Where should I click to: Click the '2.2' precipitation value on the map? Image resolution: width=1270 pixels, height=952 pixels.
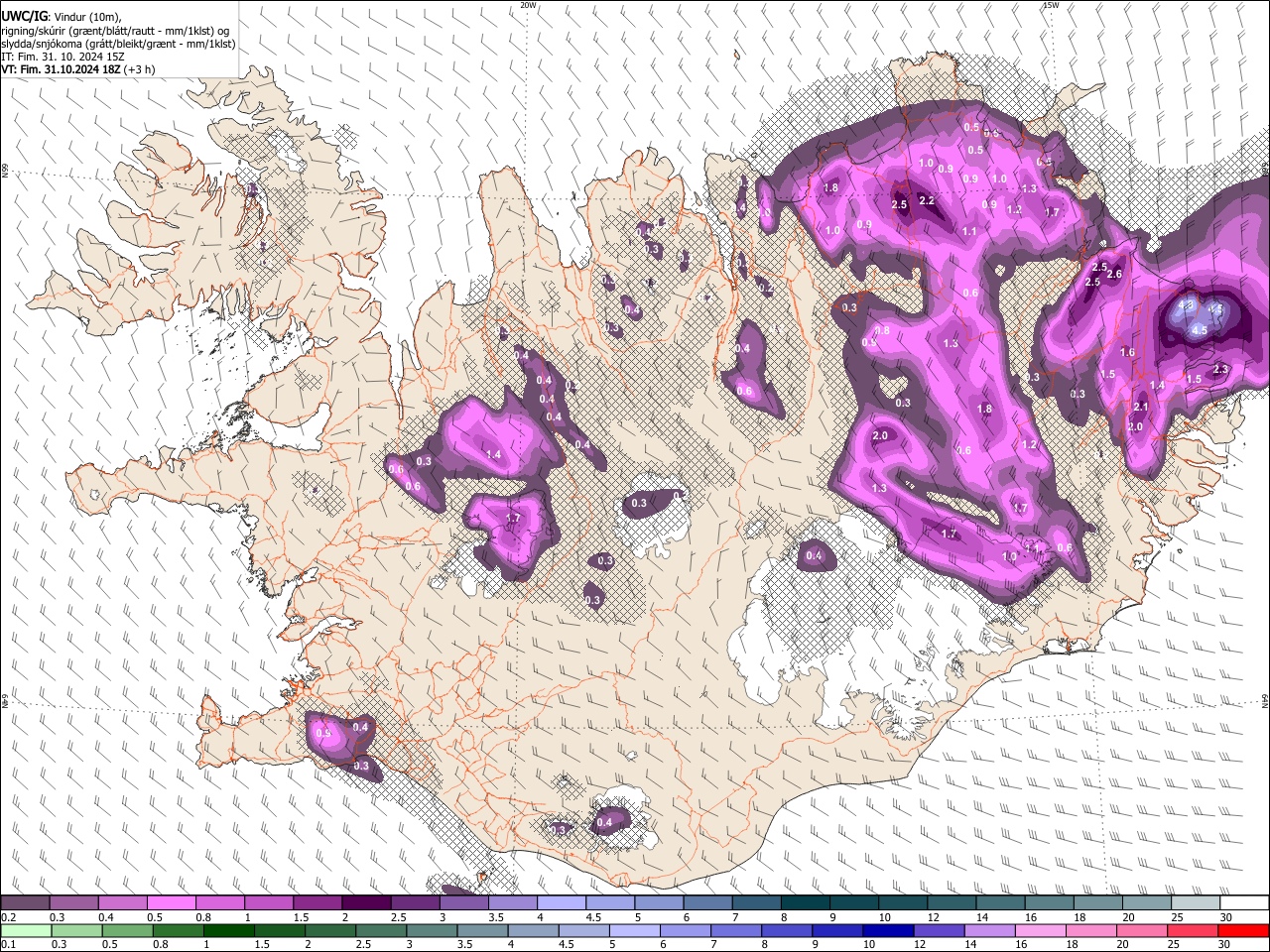click(927, 200)
